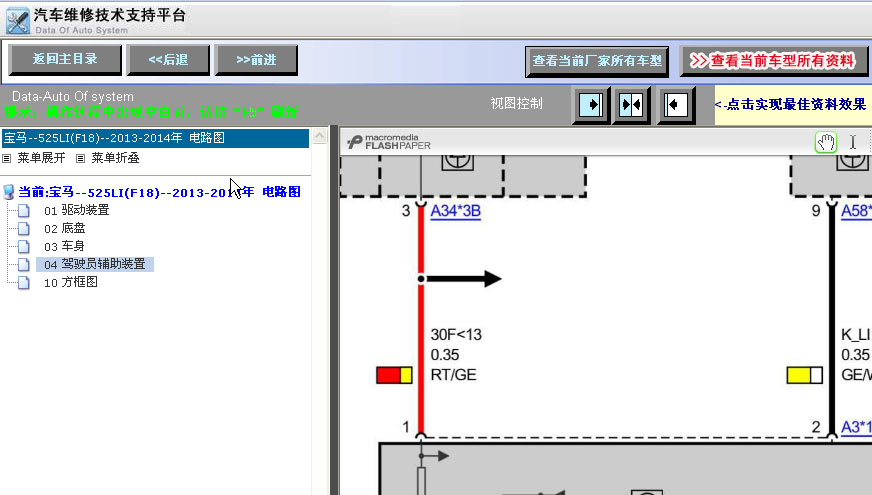Go back with the <<后退 button
The width and height of the screenshot is (872, 495).
pyautogui.click(x=168, y=60)
